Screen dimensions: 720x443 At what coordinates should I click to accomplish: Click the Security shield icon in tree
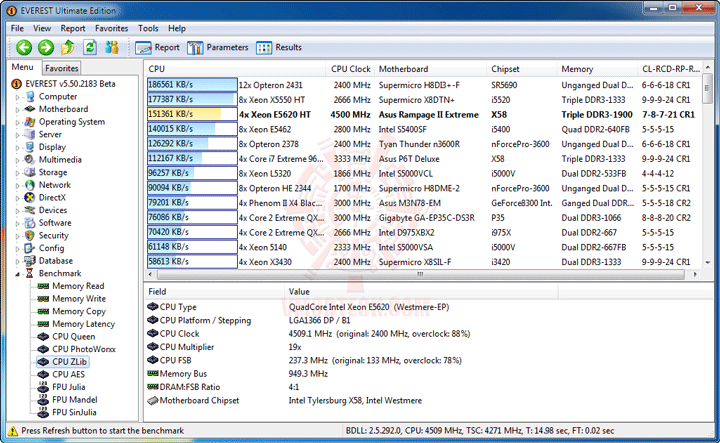point(30,235)
